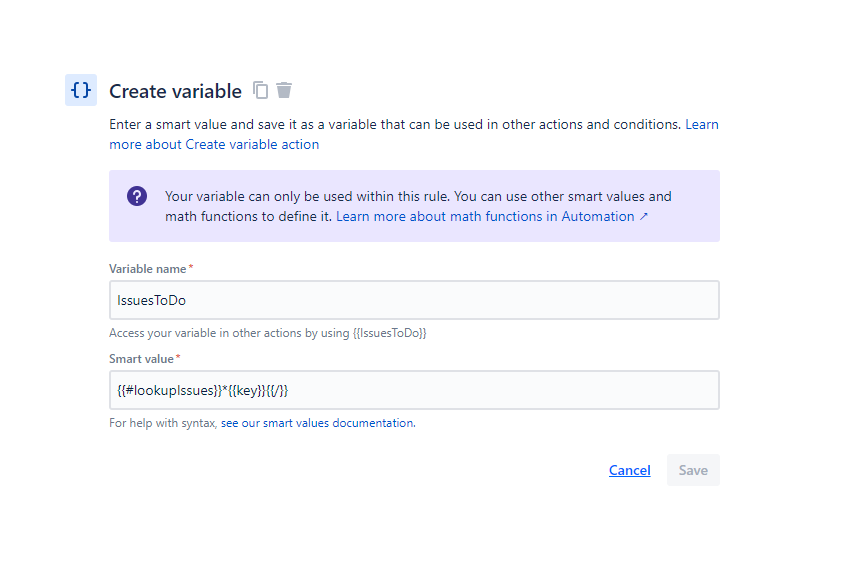
Task: Open the math functions in Automation link
Action: point(485,216)
